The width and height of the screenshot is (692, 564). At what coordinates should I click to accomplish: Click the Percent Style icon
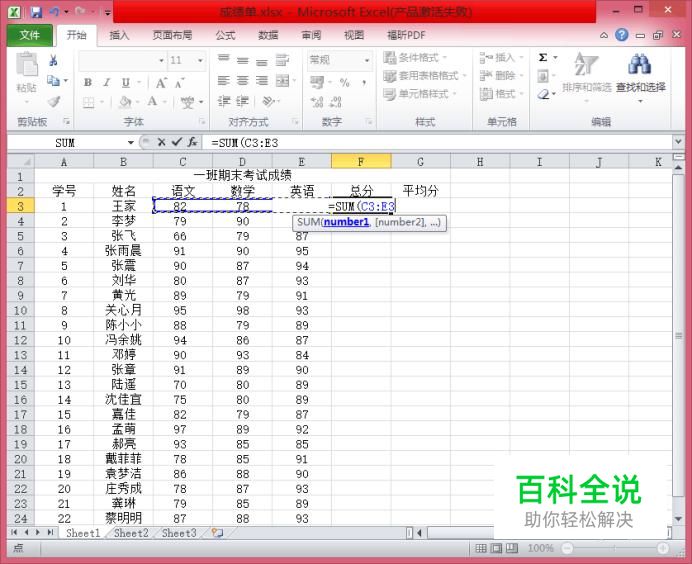coord(345,83)
